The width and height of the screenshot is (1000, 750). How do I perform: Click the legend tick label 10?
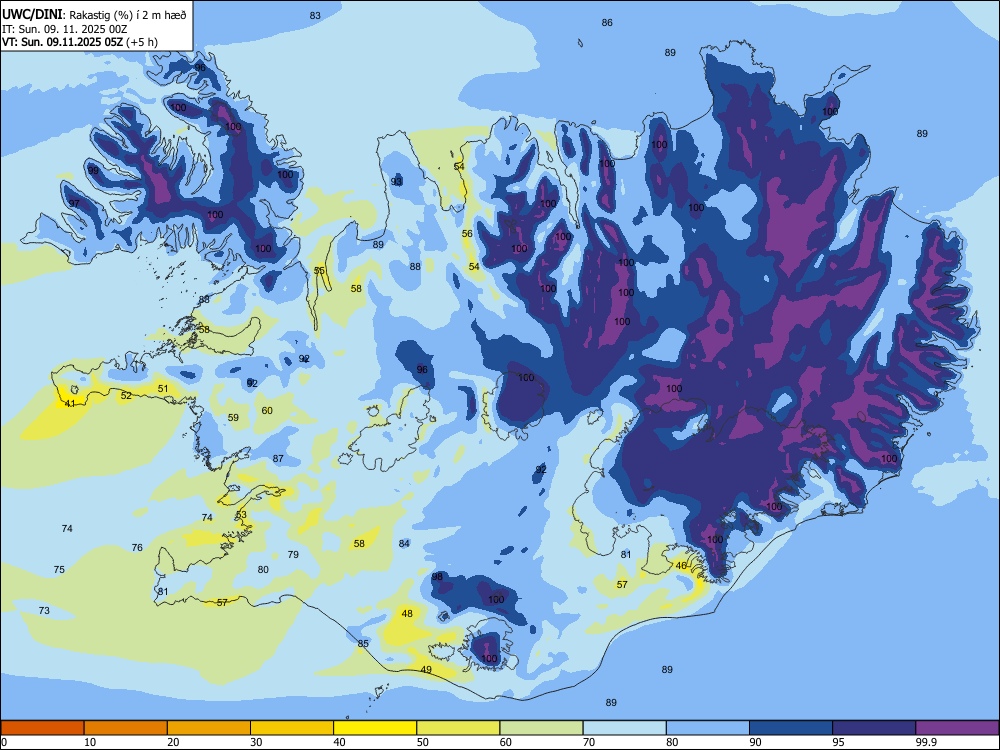pos(90,742)
